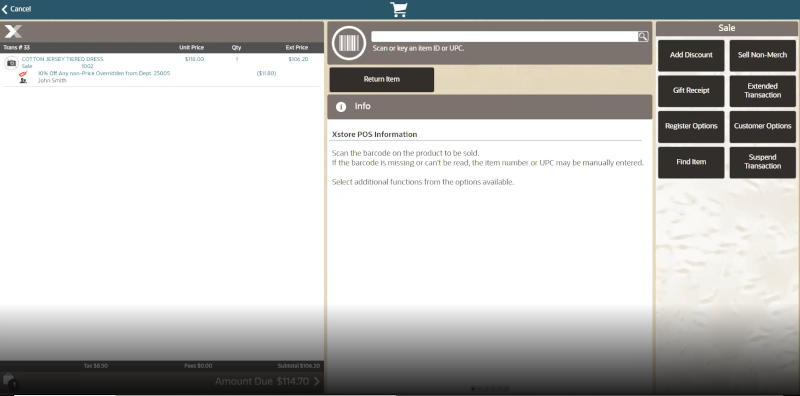This screenshot has height=396, width=800.
Task: Click the ($11.80) discount amount
Action: click(x=266, y=73)
